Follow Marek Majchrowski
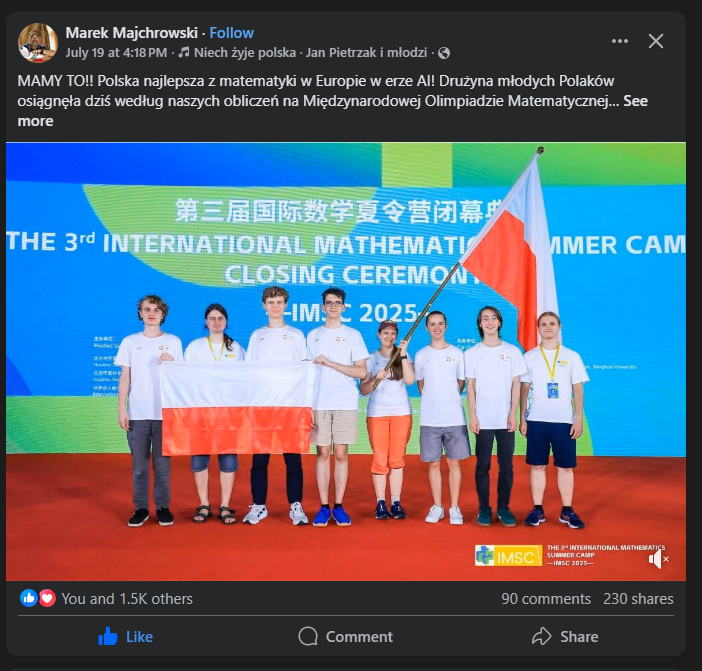 [231, 33]
